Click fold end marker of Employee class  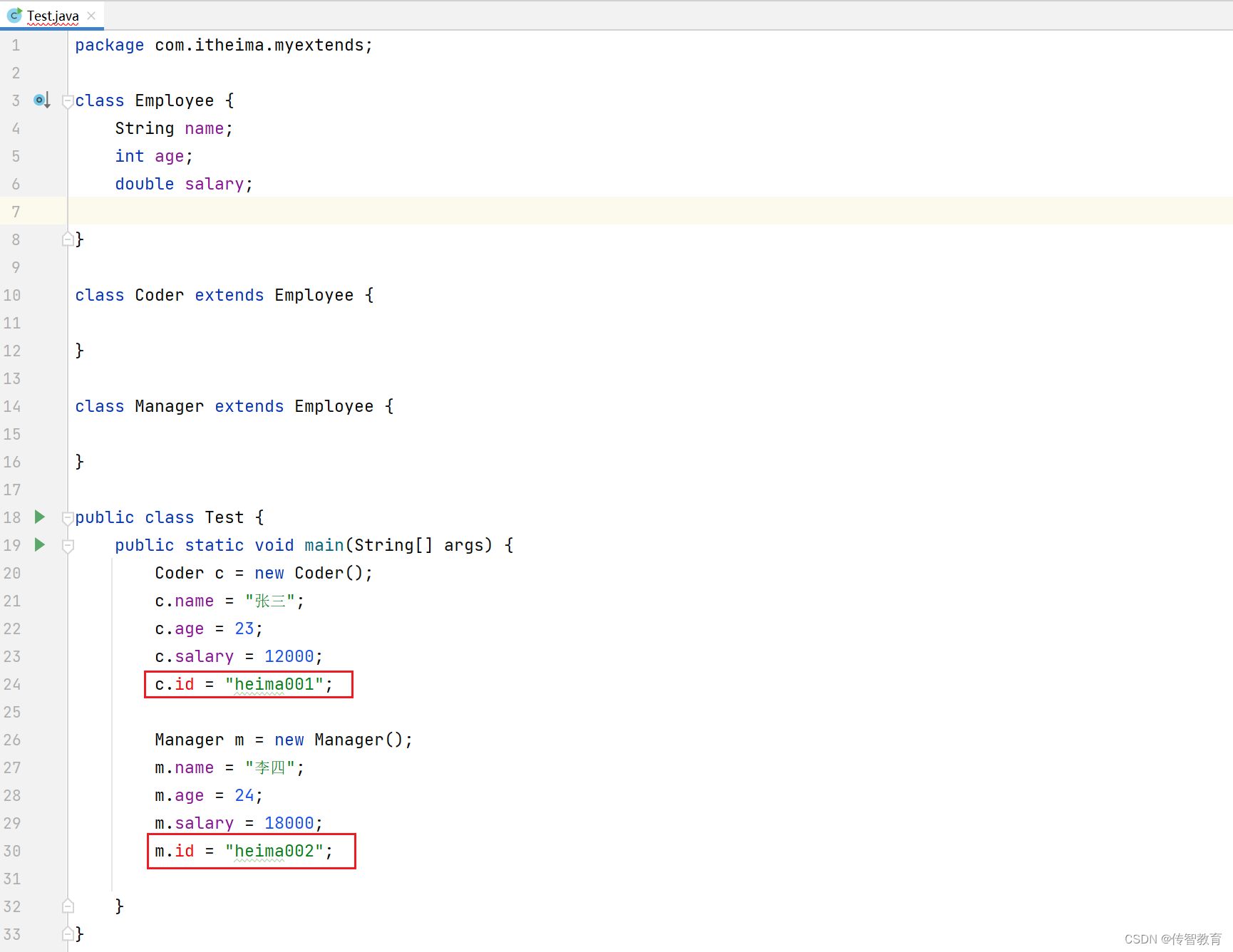coord(68,239)
